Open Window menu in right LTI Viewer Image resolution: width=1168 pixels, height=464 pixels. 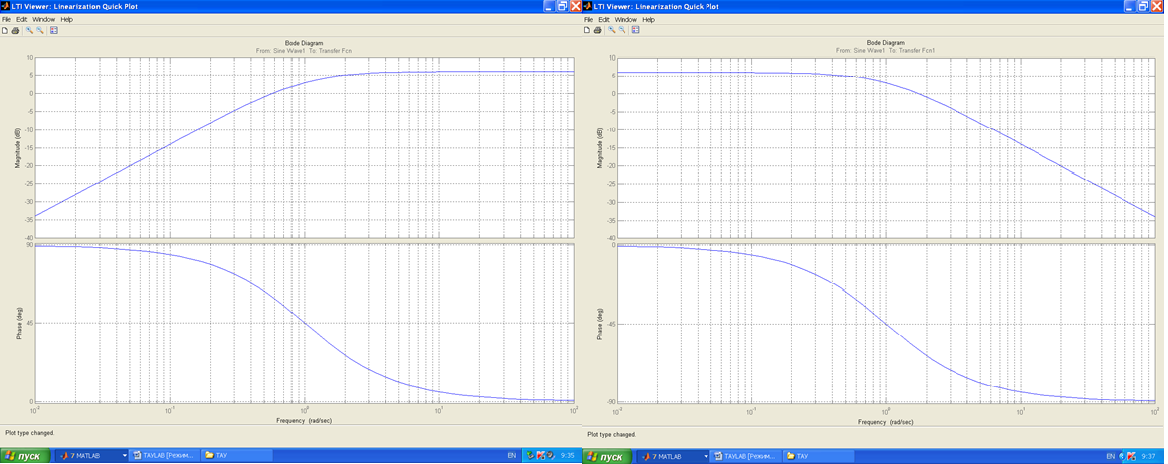tap(625, 19)
